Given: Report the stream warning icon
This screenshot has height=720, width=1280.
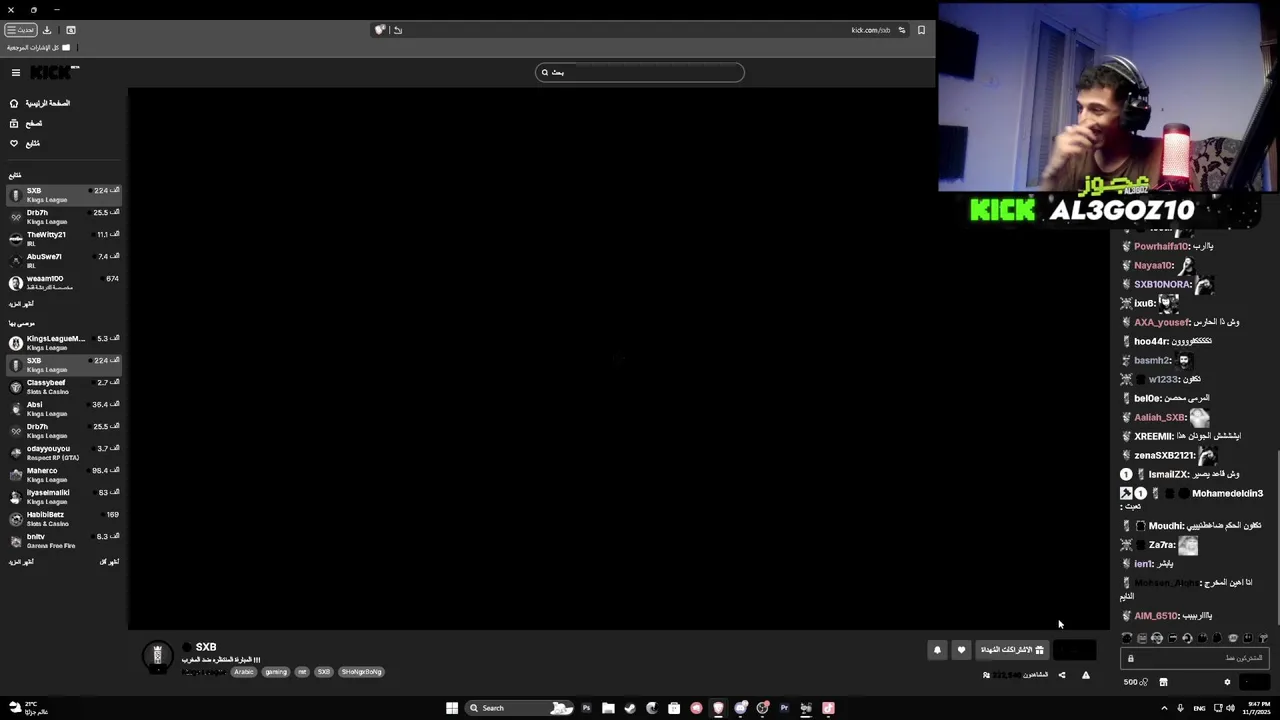Looking at the screenshot, I should 1086,675.
